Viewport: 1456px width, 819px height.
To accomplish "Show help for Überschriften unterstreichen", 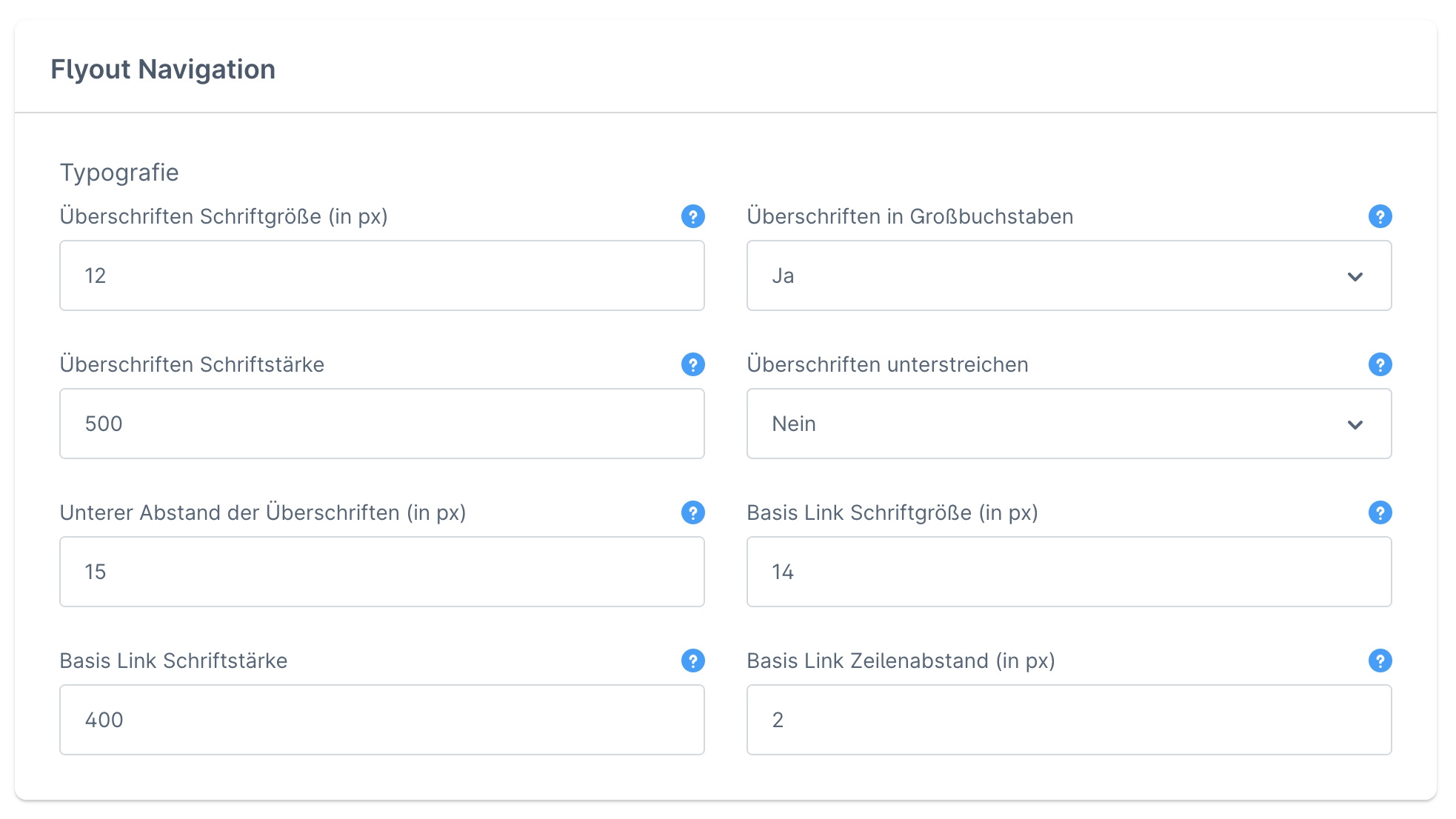I will click(1380, 364).
